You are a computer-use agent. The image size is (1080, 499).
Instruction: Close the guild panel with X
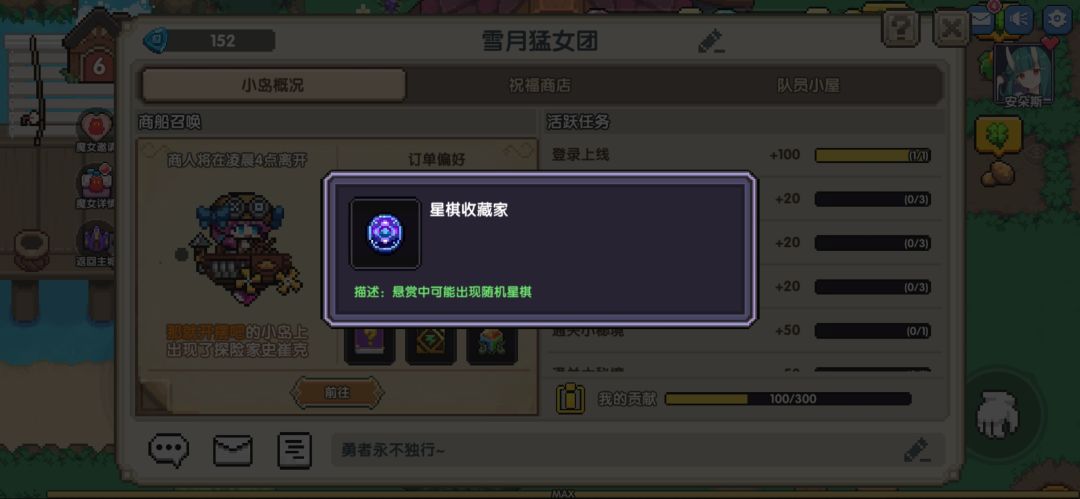pyautogui.click(x=951, y=29)
